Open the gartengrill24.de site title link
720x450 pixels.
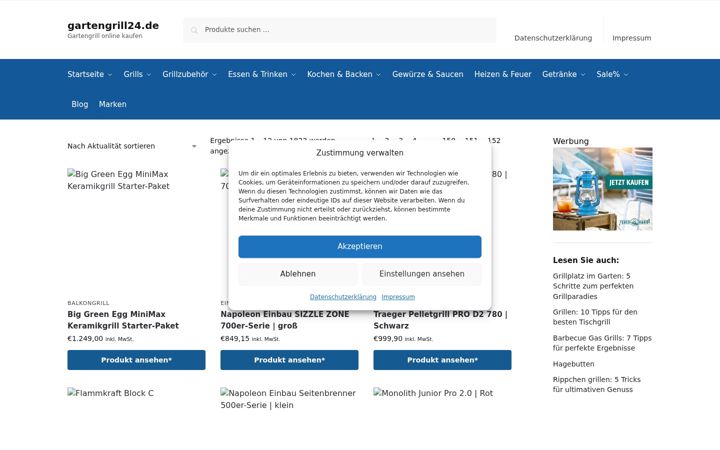coord(113,26)
